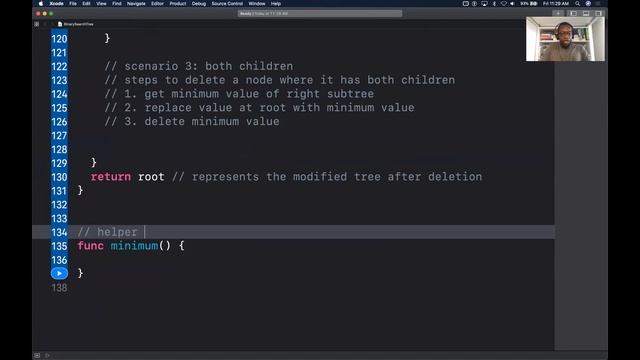Click comment 'steps to delete a node where it has both children'
This screenshot has height=360, width=640.
tap(280, 80)
